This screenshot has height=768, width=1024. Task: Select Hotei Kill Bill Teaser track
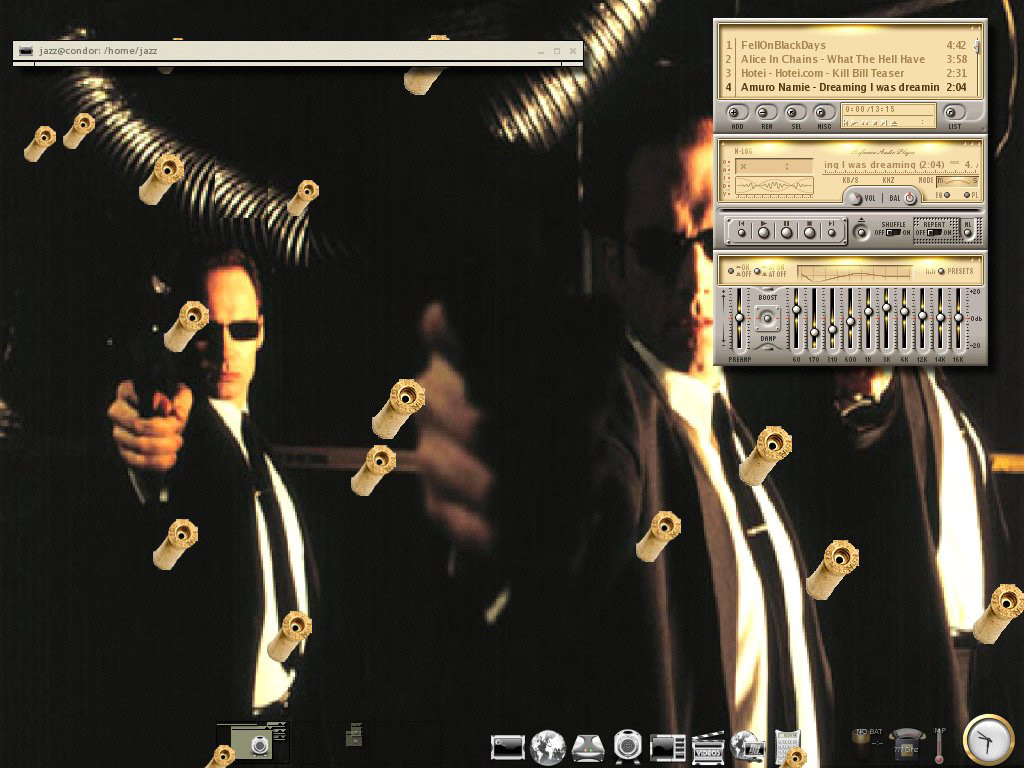coord(846,73)
